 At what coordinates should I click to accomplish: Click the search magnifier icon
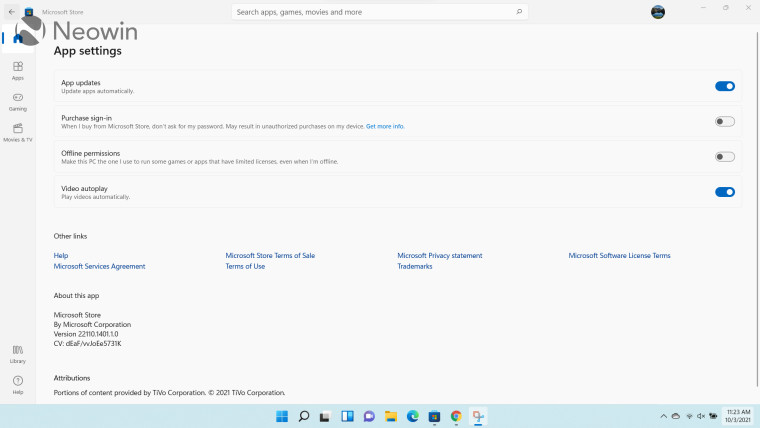(519, 12)
